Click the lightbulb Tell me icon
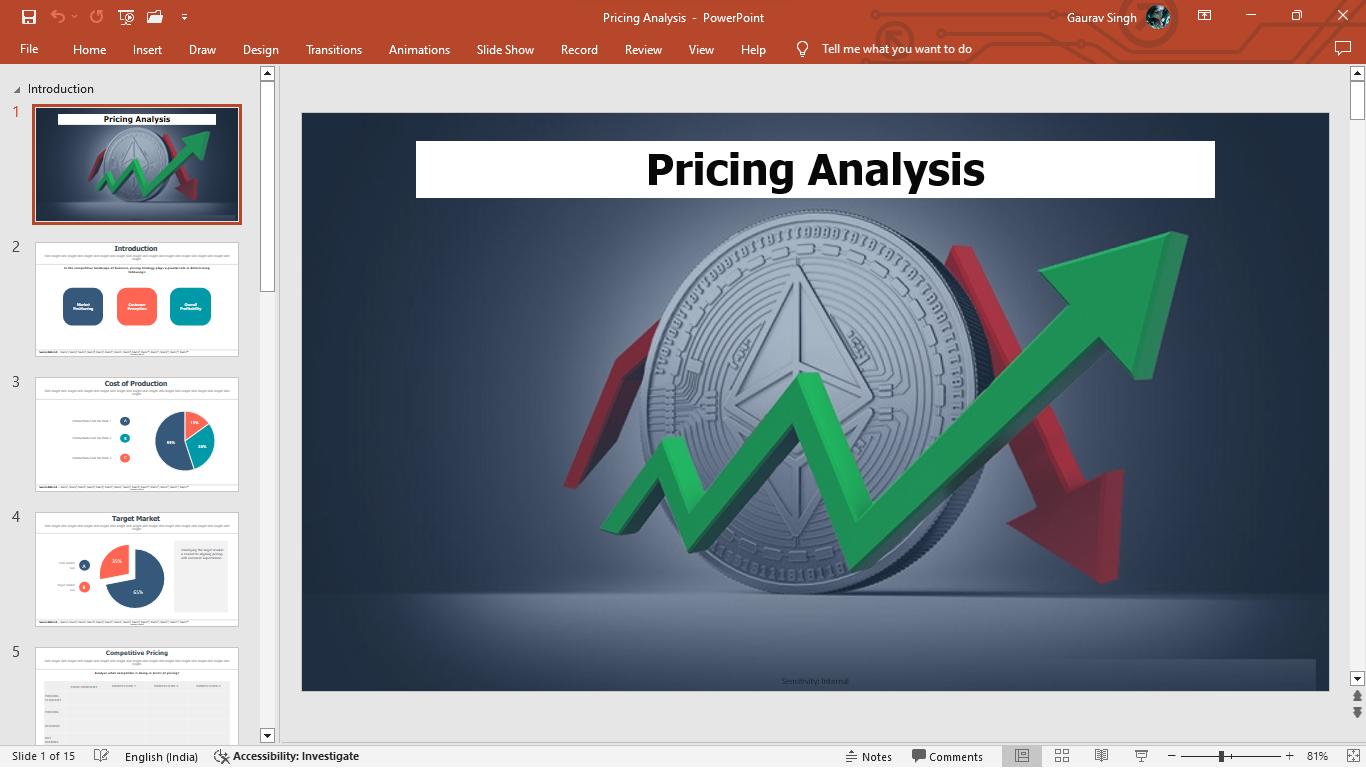 pos(802,49)
